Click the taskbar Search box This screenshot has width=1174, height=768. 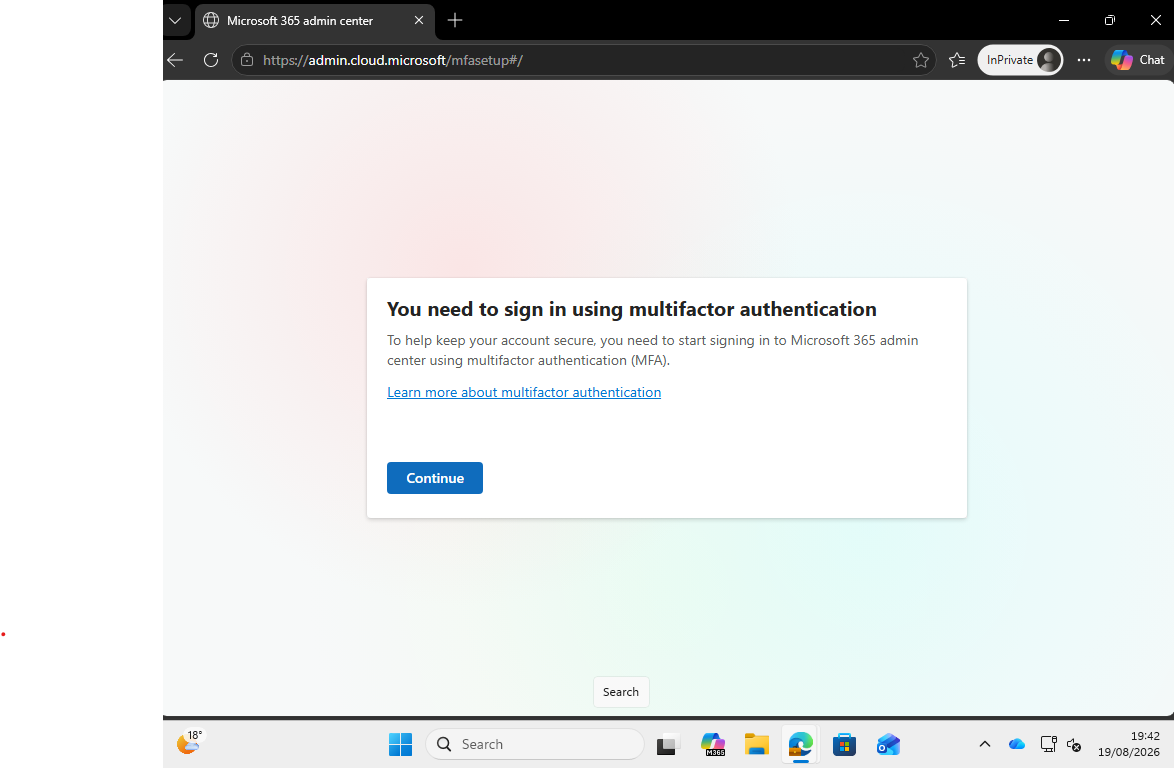coord(535,744)
